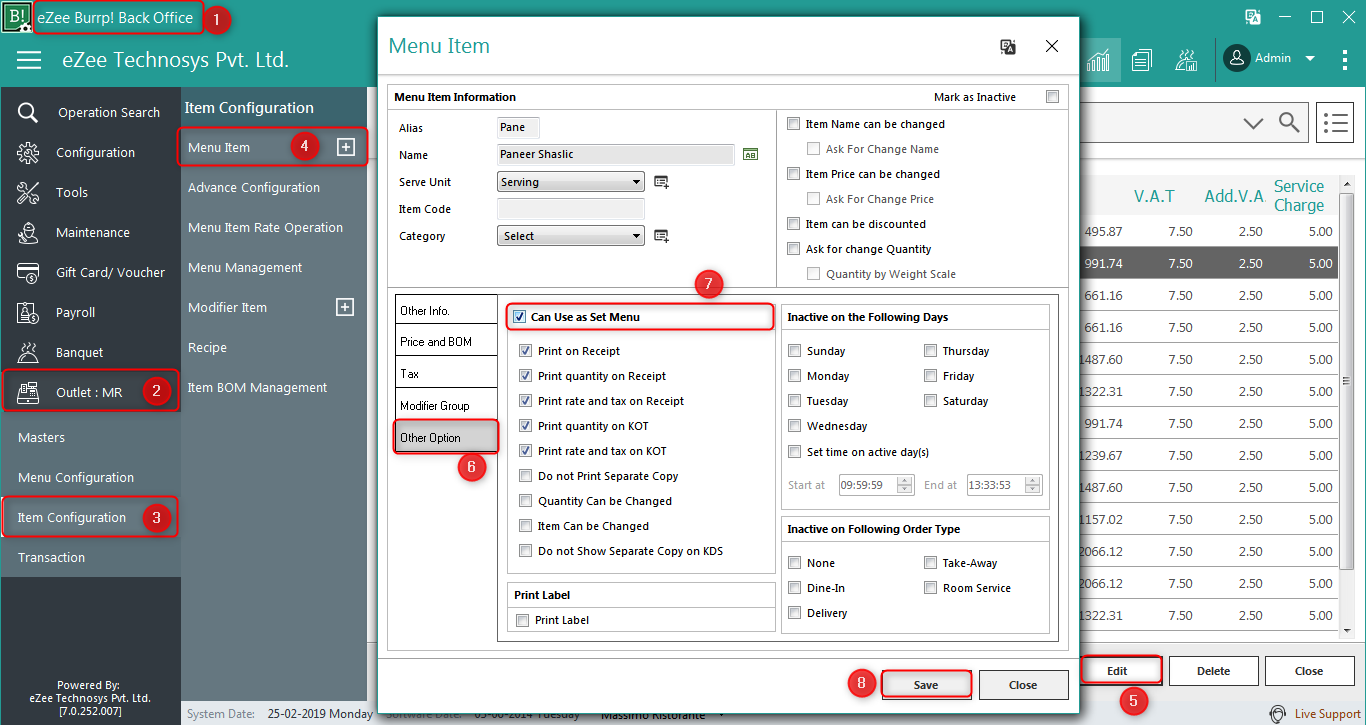Click the translate icon in title bar
1366x725 pixels.
pyautogui.click(x=1252, y=17)
